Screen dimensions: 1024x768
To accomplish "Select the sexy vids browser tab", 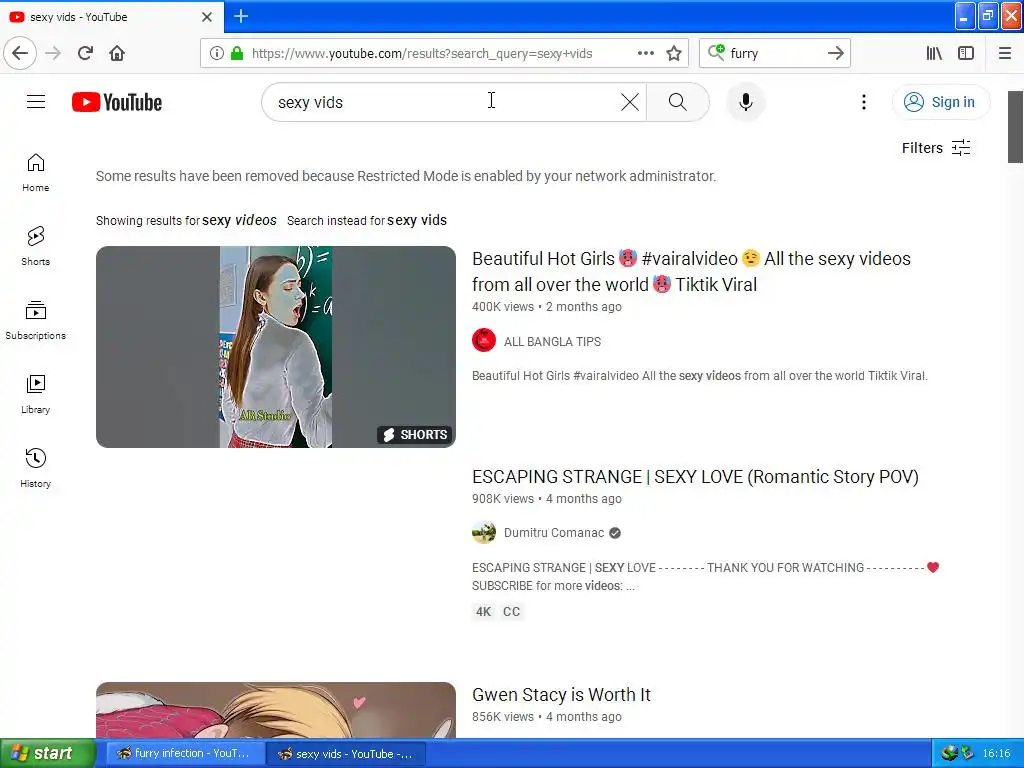I will [x=111, y=17].
